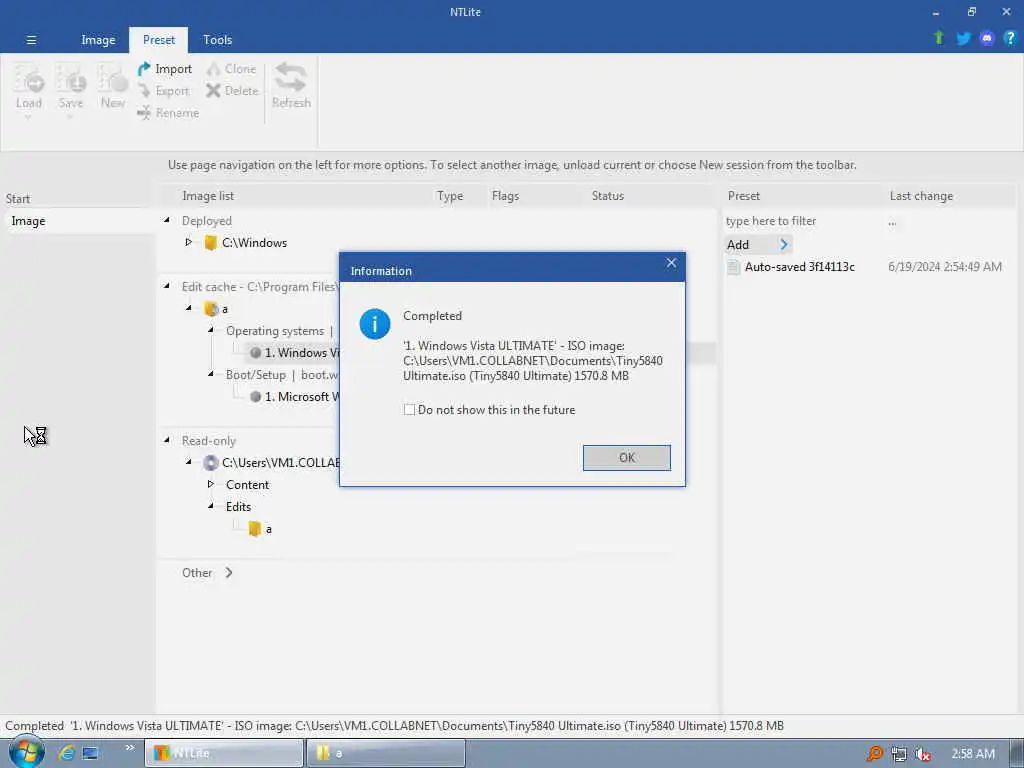Click the Flags column header
1024x768 pixels.
click(x=505, y=196)
